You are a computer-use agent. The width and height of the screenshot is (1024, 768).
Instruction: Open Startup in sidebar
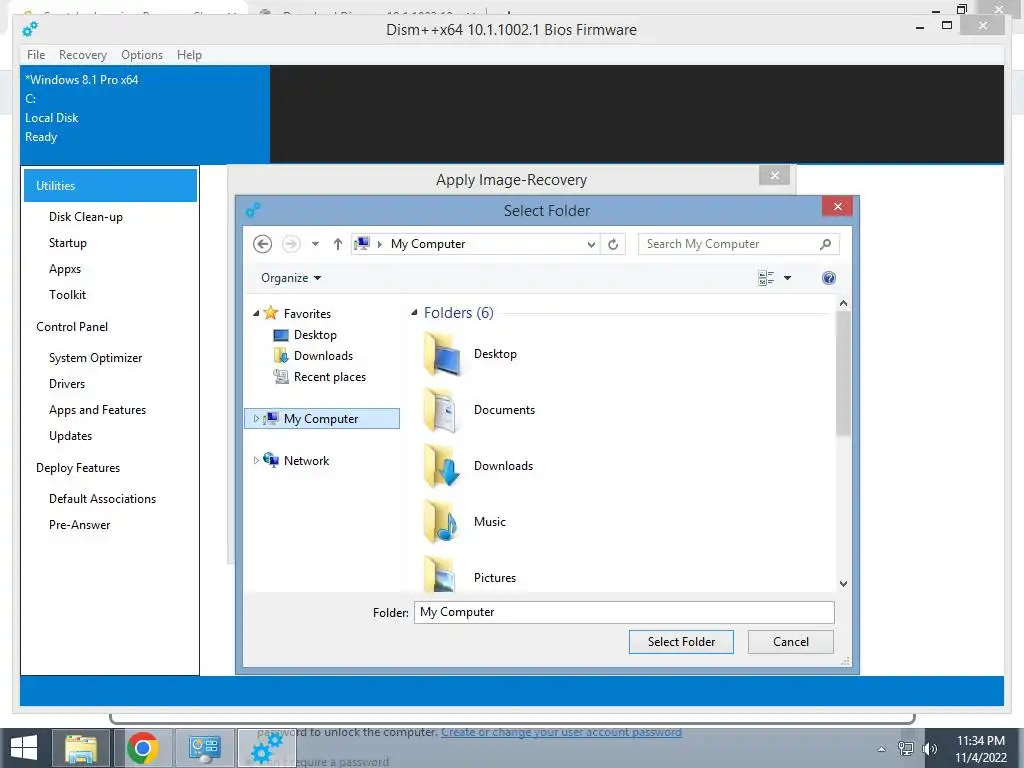click(68, 243)
